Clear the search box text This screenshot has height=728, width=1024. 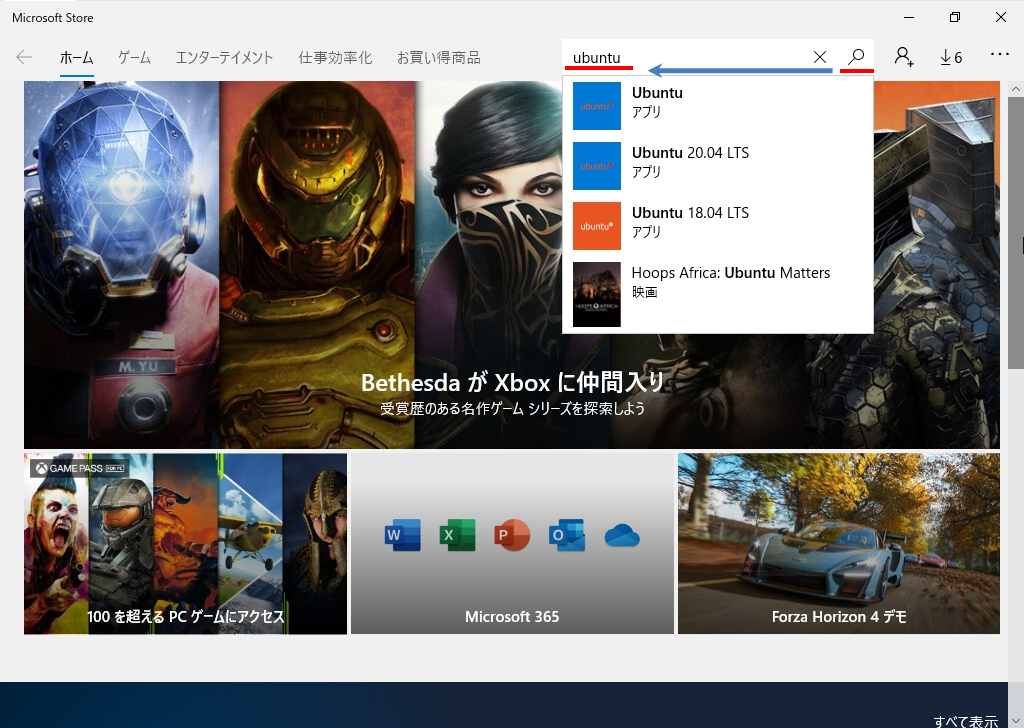820,57
